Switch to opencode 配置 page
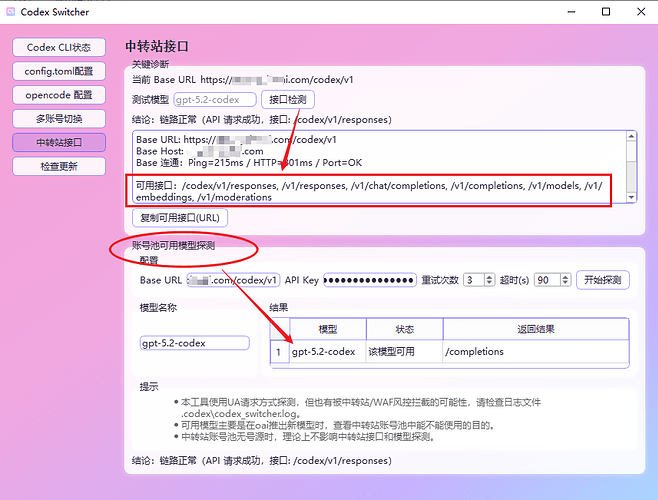This screenshot has height=500, width=658. (59, 95)
